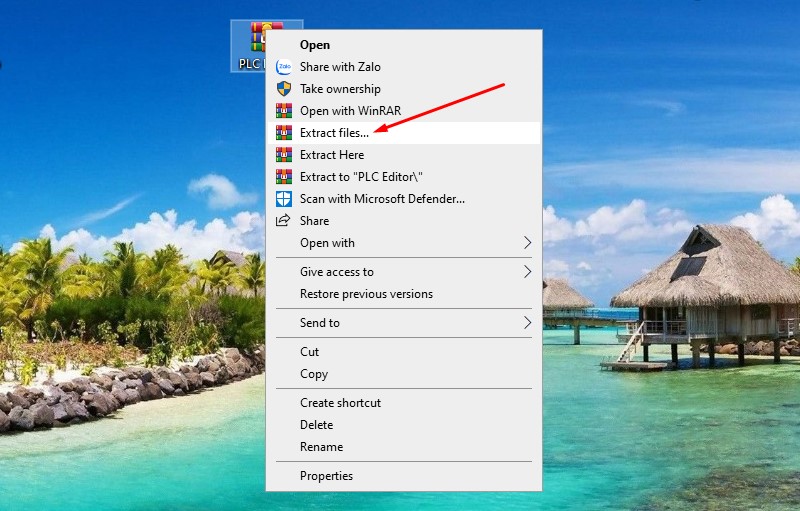Viewport: 800px width, 511px height.
Task: Open the Open with submenu entry
Action: 404,243
